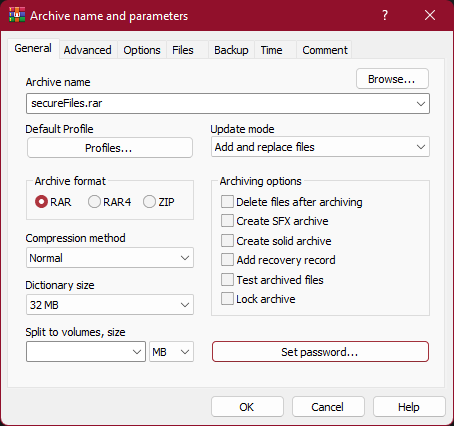The height and width of the screenshot is (426, 454).
Task: Click the Set password... button
Action: click(320, 352)
